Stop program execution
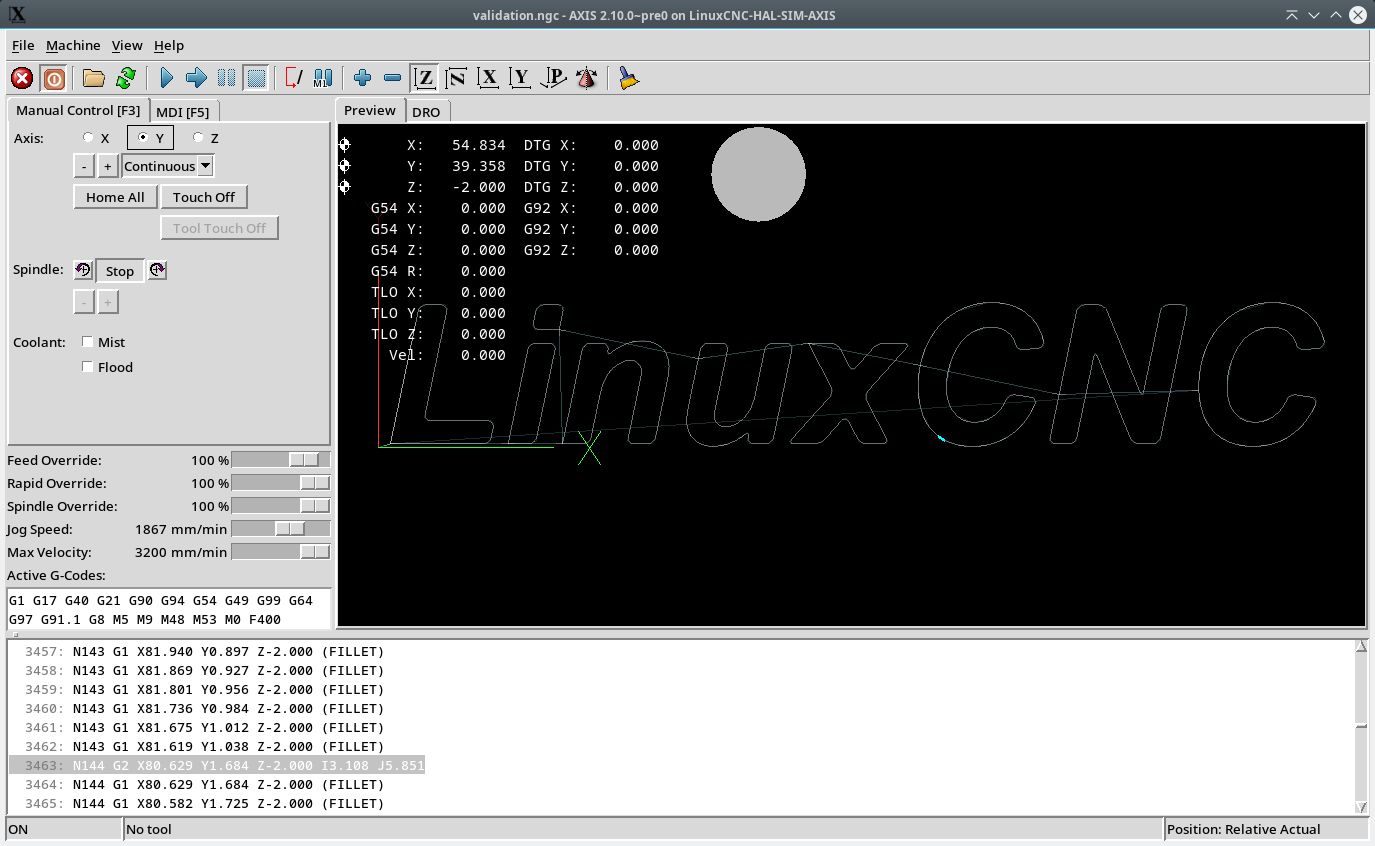The height and width of the screenshot is (846, 1375). coord(256,78)
